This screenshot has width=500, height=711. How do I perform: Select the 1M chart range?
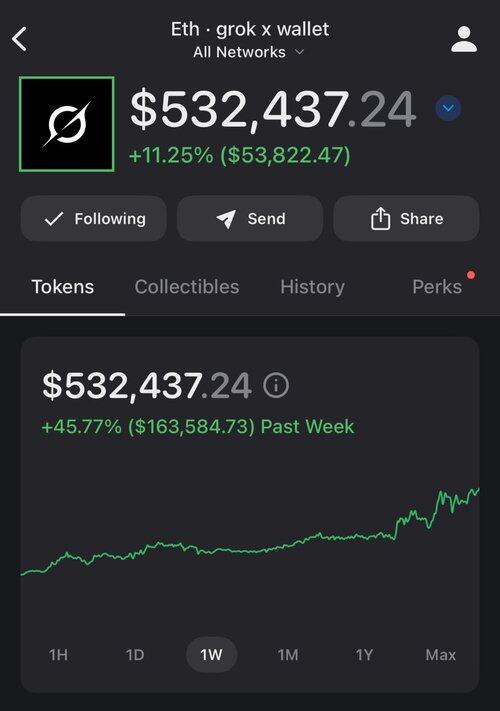(288, 655)
